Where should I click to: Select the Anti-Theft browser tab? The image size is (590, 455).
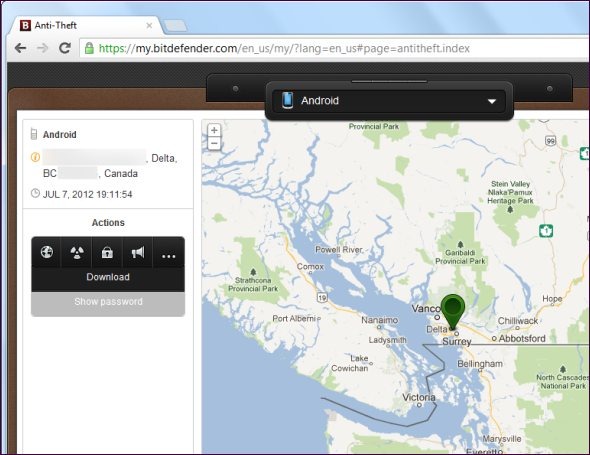86,25
